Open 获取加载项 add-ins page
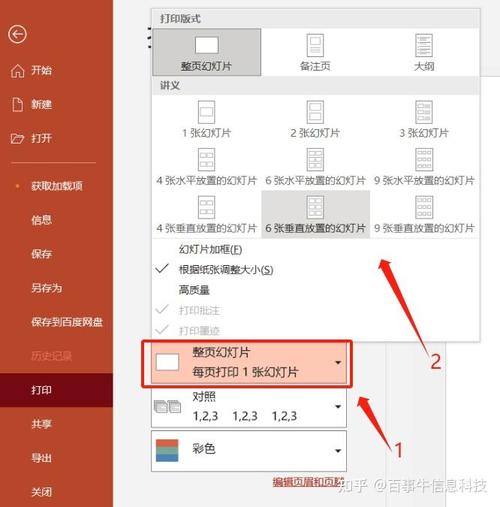 57,186
